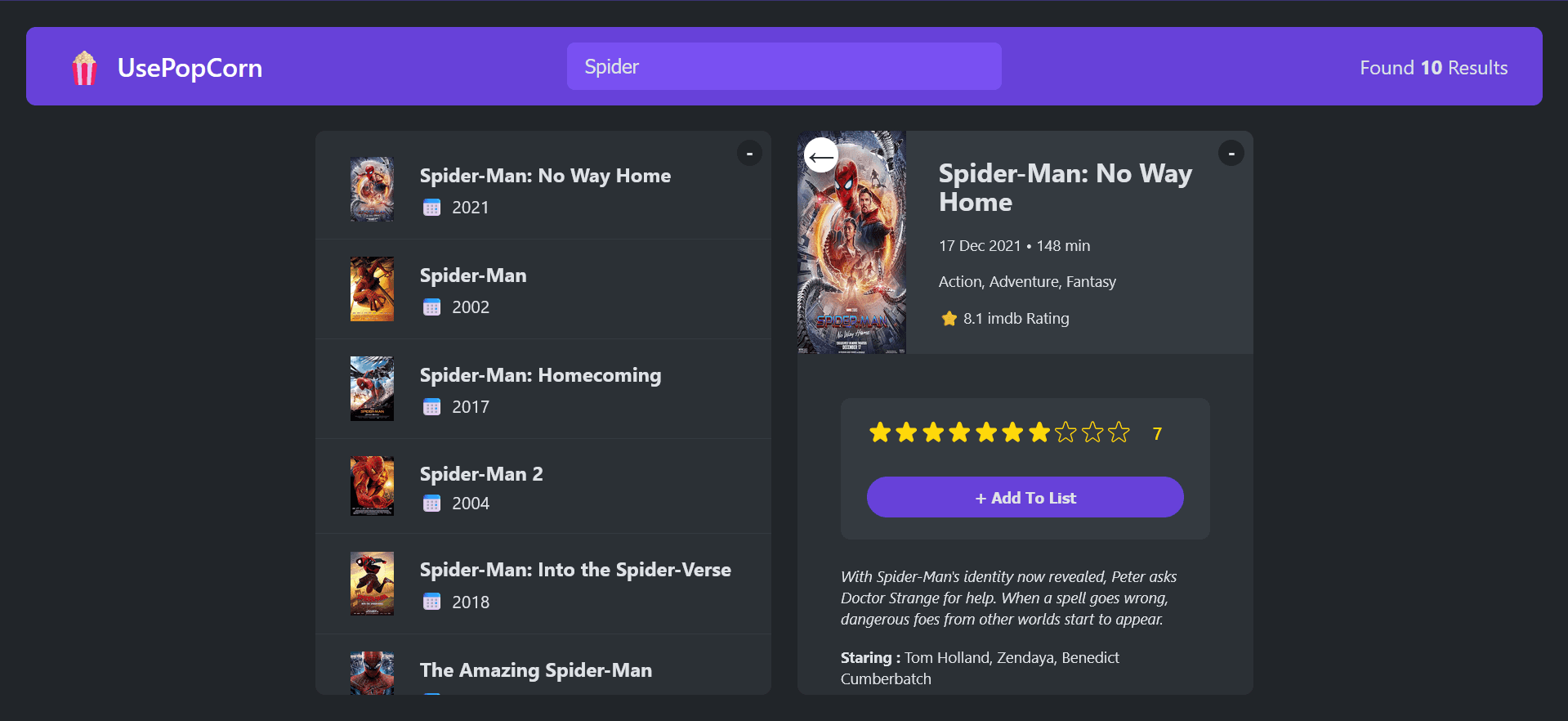Click the calendar icon beside 2017

pos(431,407)
